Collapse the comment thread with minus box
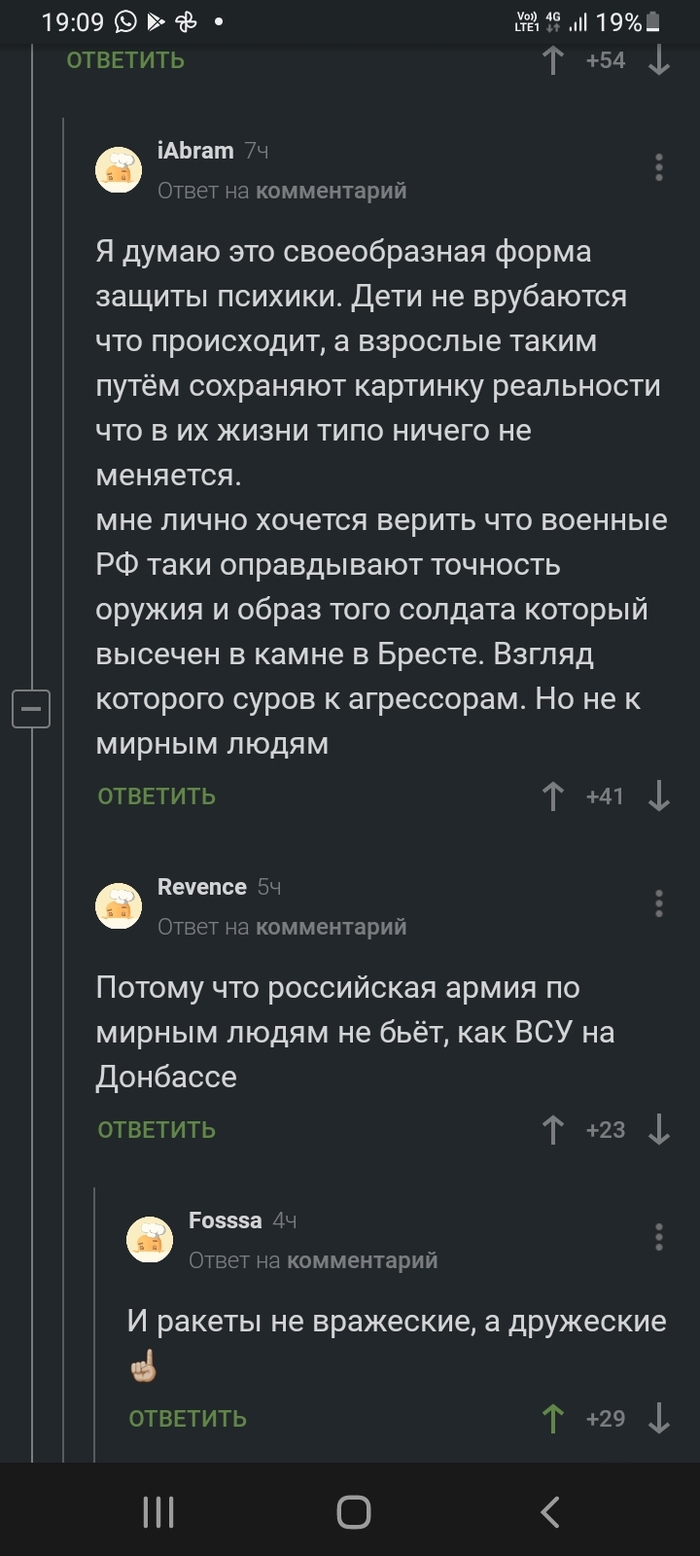This screenshot has height=1556, width=700. tap(31, 709)
